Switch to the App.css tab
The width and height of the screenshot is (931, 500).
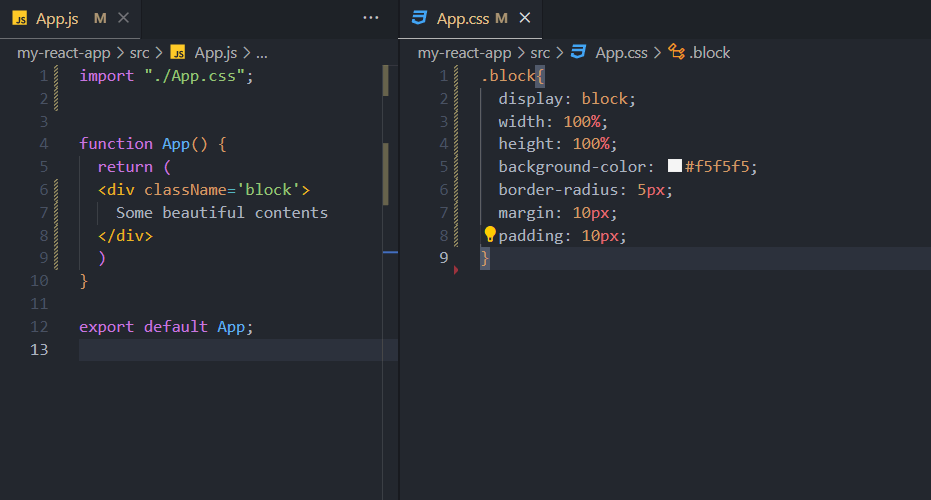coord(464,18)
